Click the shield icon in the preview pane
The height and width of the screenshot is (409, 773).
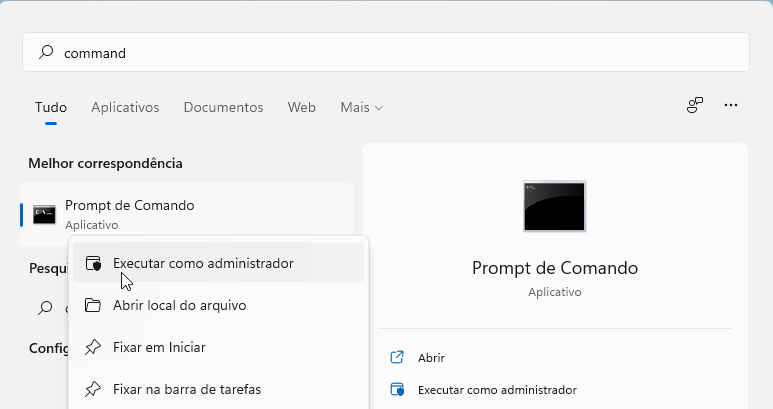point(397,389)
